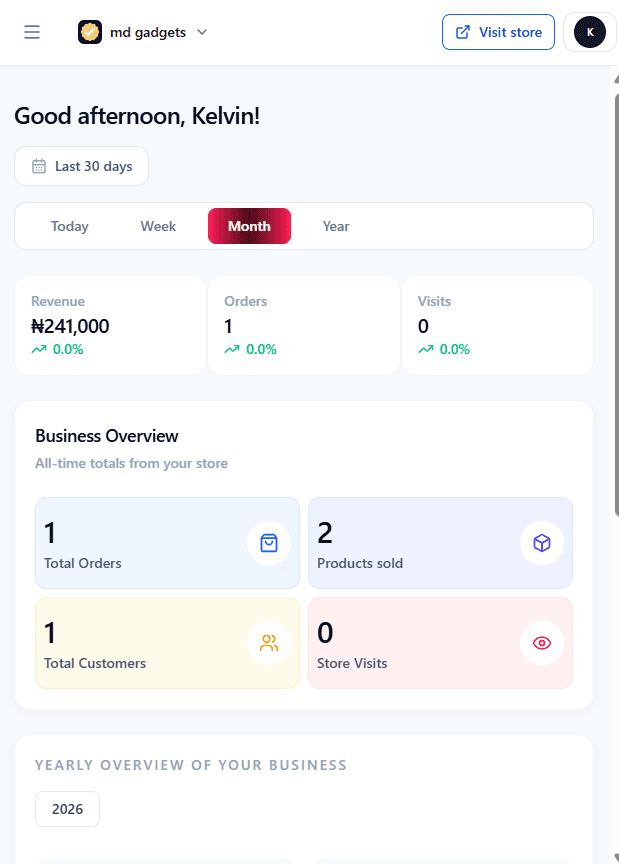Click the people icon in Total Customers
Screen dimensions: 619x864
coord(269,643)
